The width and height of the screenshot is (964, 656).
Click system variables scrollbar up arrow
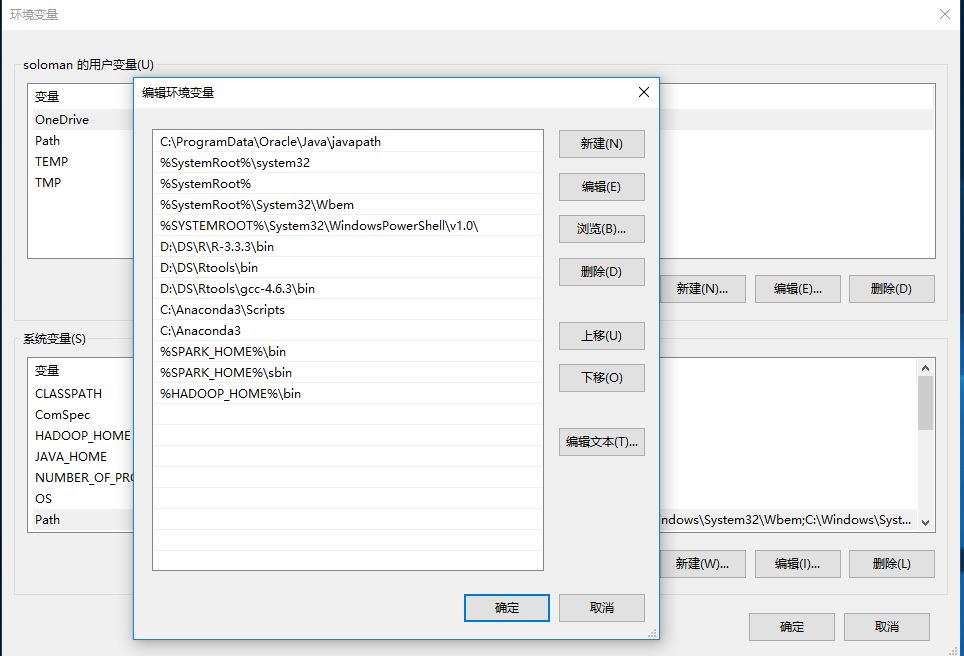(x=925, y=368)
